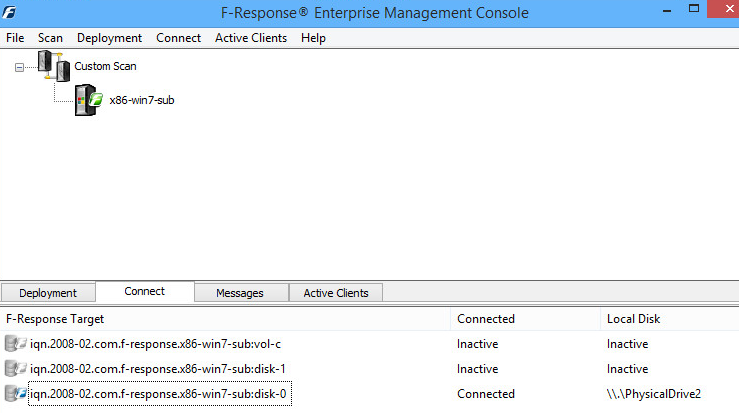Click the F-Response logo in title bar
This screenshot has height=413, width=739.
click(9, 12)
